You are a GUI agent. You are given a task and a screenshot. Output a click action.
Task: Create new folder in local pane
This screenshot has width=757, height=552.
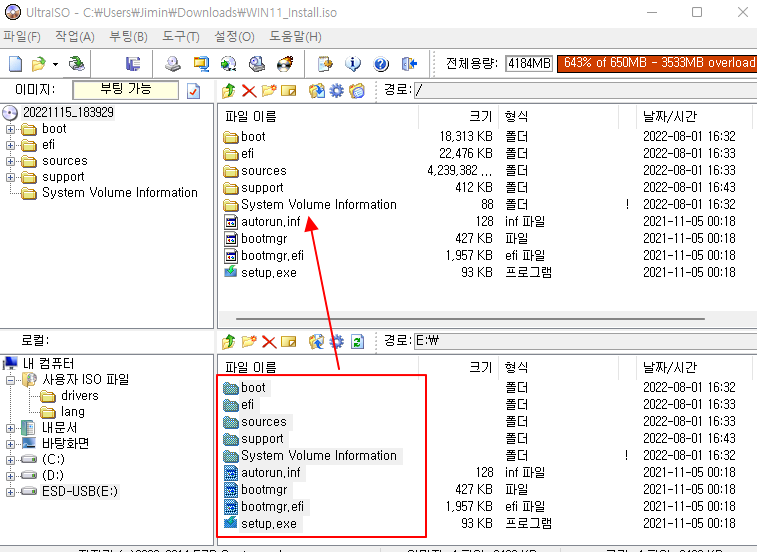click(x=249, y=341)
